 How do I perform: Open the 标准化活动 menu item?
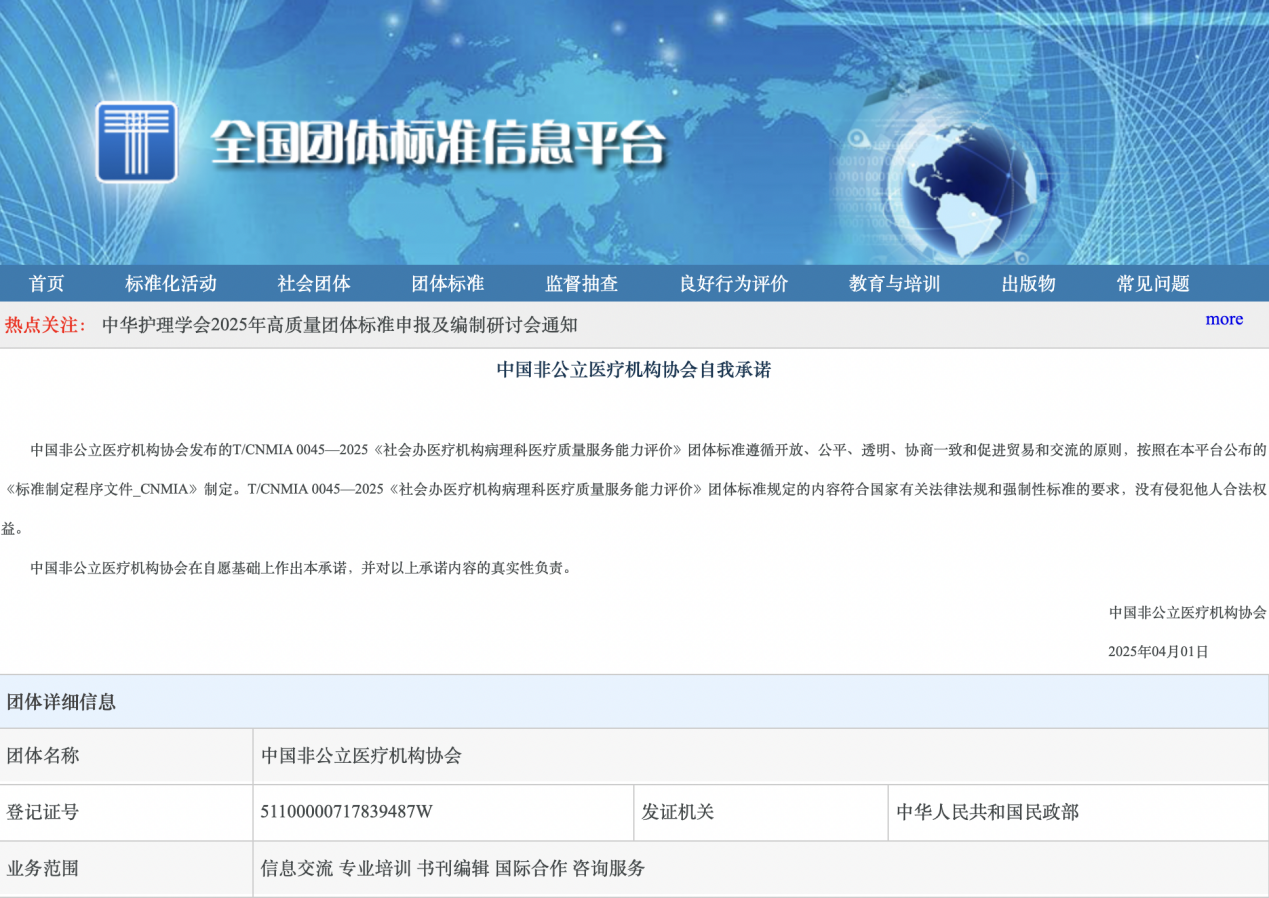coord(170,284)
